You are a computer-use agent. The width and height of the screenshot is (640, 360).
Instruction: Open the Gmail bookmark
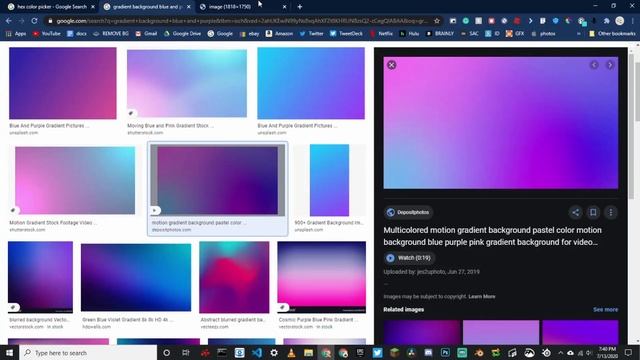(146, 33)
